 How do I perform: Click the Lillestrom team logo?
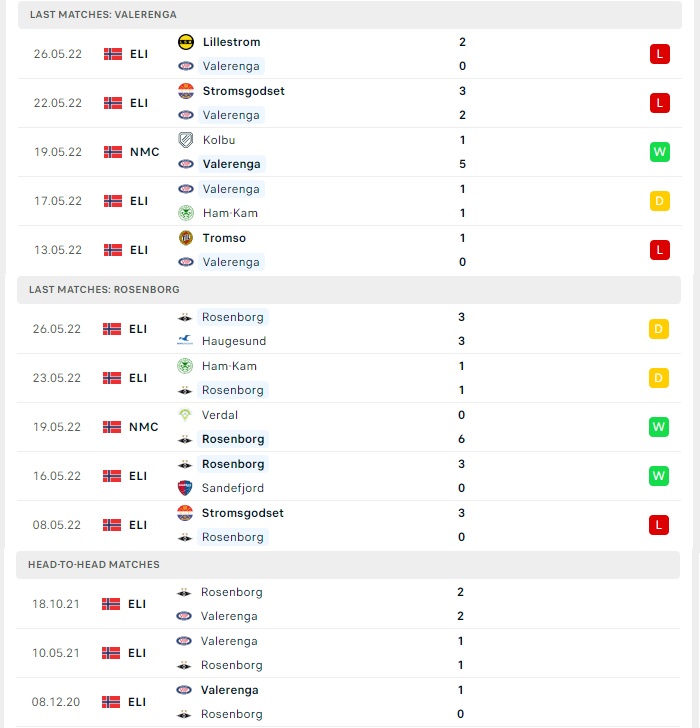186,42
